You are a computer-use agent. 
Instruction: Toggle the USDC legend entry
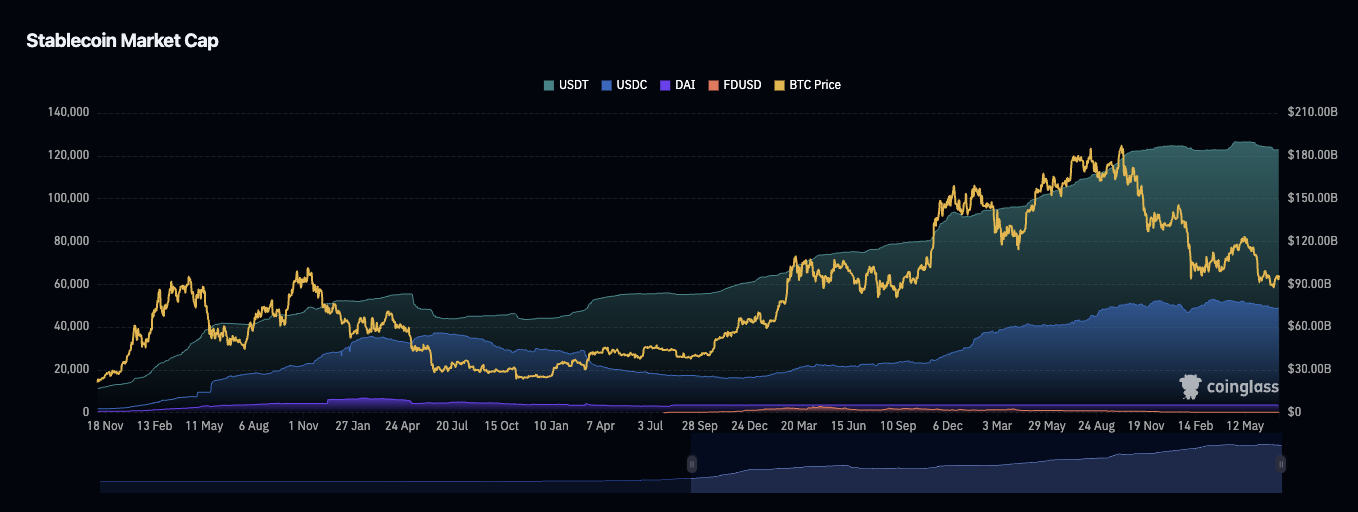(626, 85)
